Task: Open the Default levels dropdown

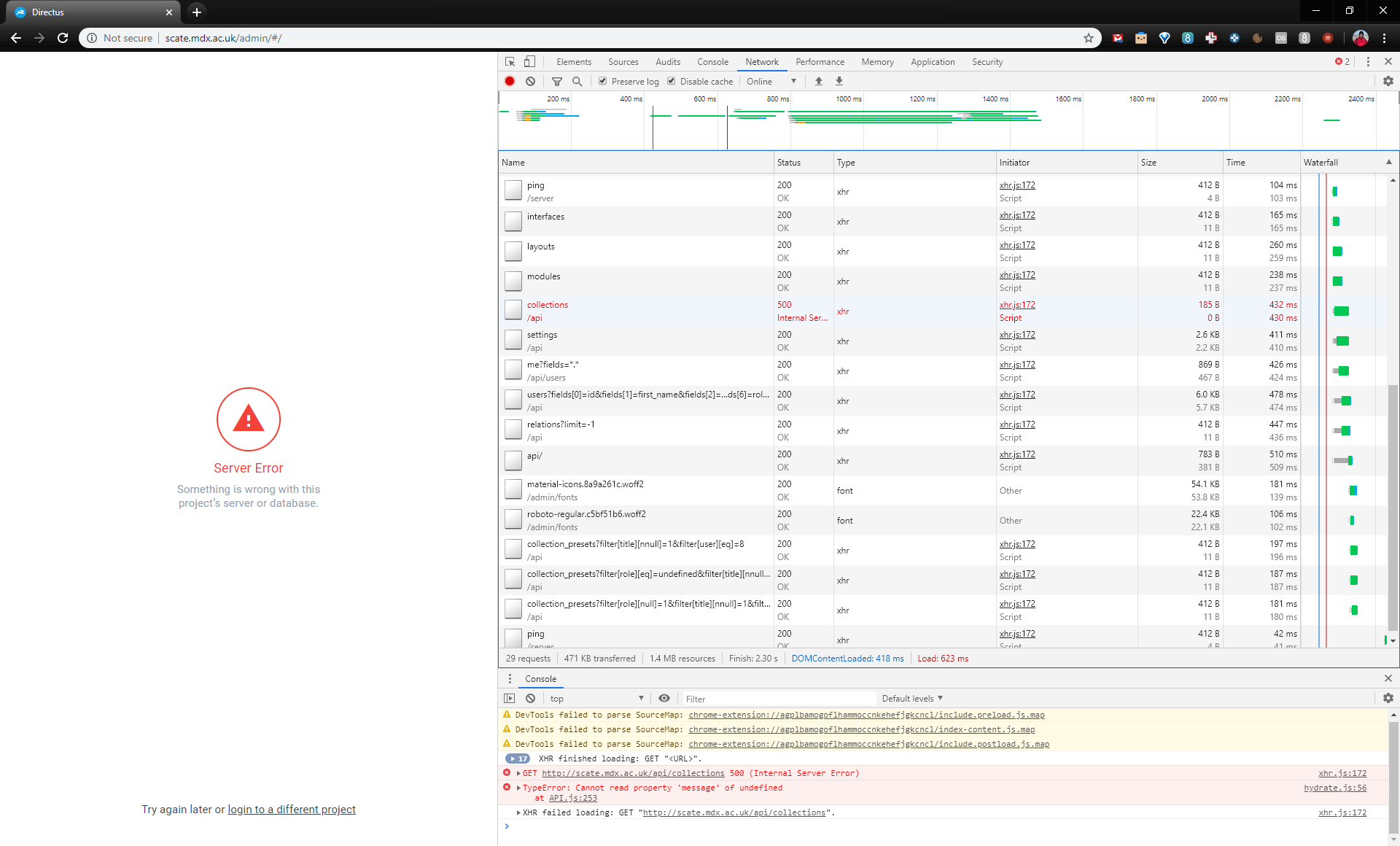Action: tap(912, 698)
